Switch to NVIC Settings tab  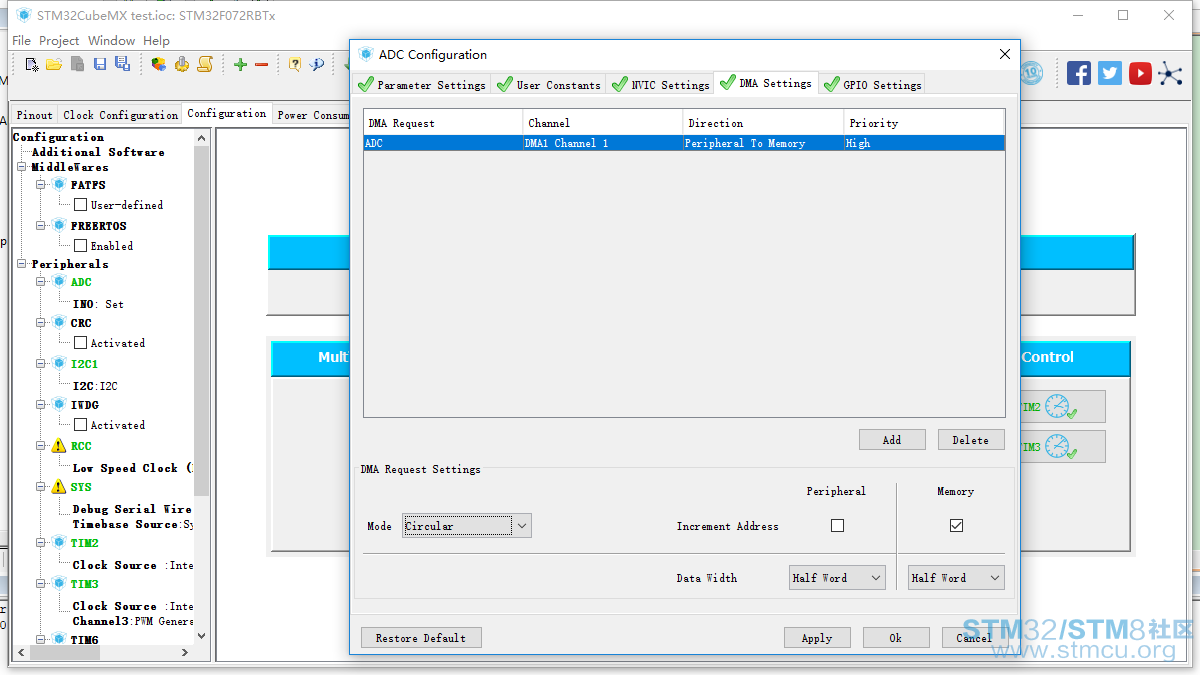tap(660, 85)
